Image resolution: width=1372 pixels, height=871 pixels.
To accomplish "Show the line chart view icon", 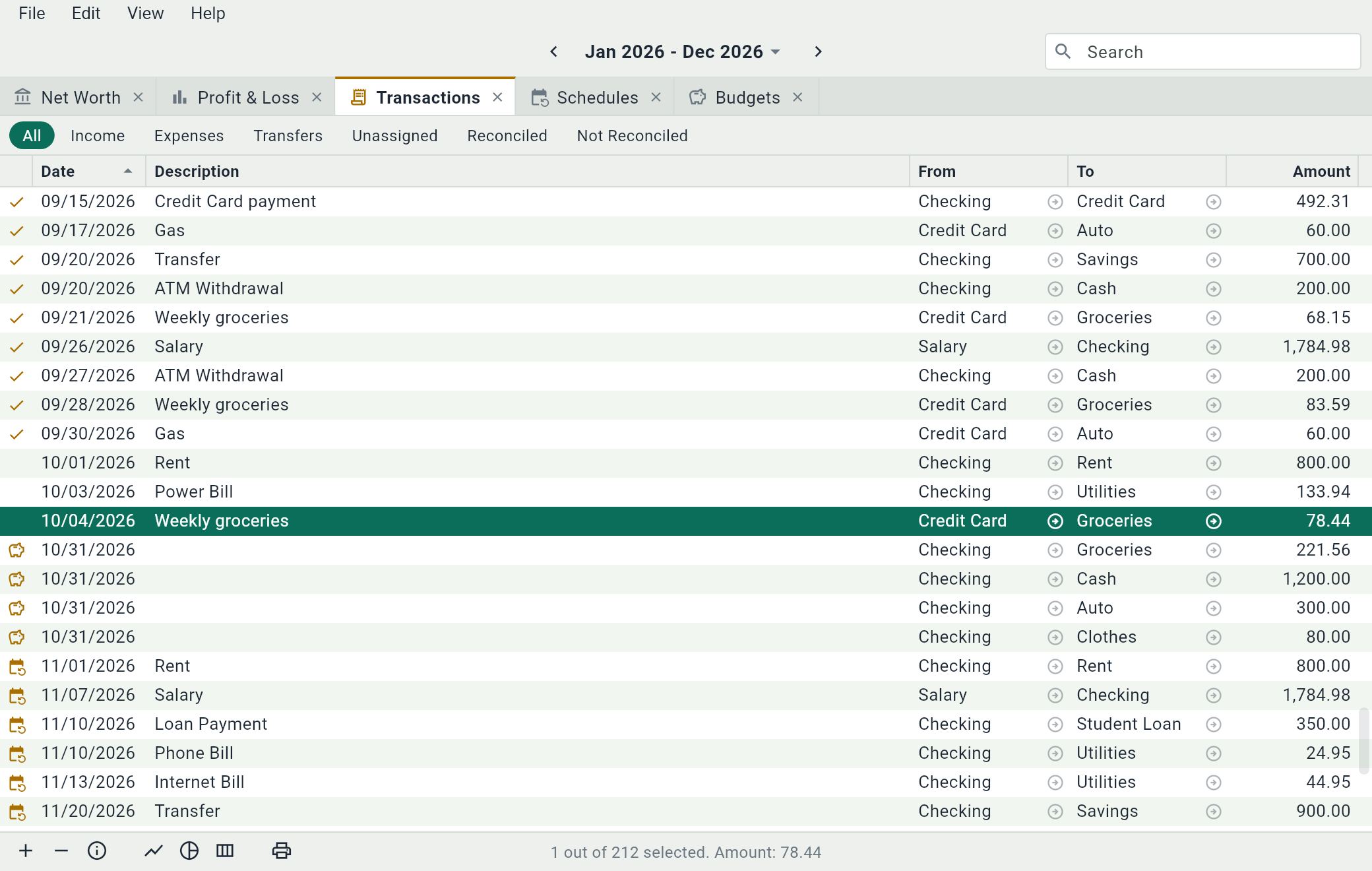I will click(154, 851).
